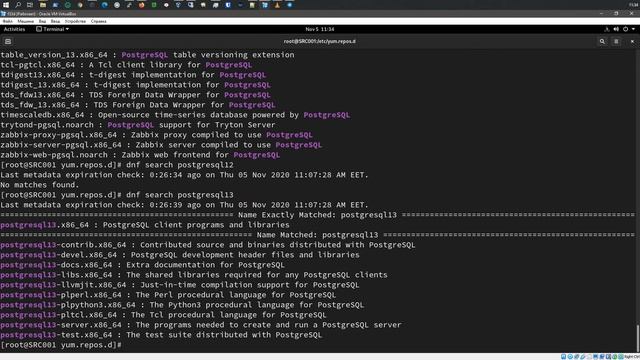Open Windows taskbar search
The image size is (640, 360).
coord(18,5)
